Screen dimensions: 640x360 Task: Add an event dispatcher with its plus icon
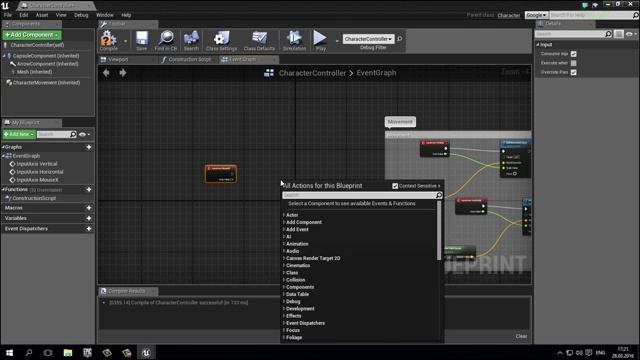(89, 229)
